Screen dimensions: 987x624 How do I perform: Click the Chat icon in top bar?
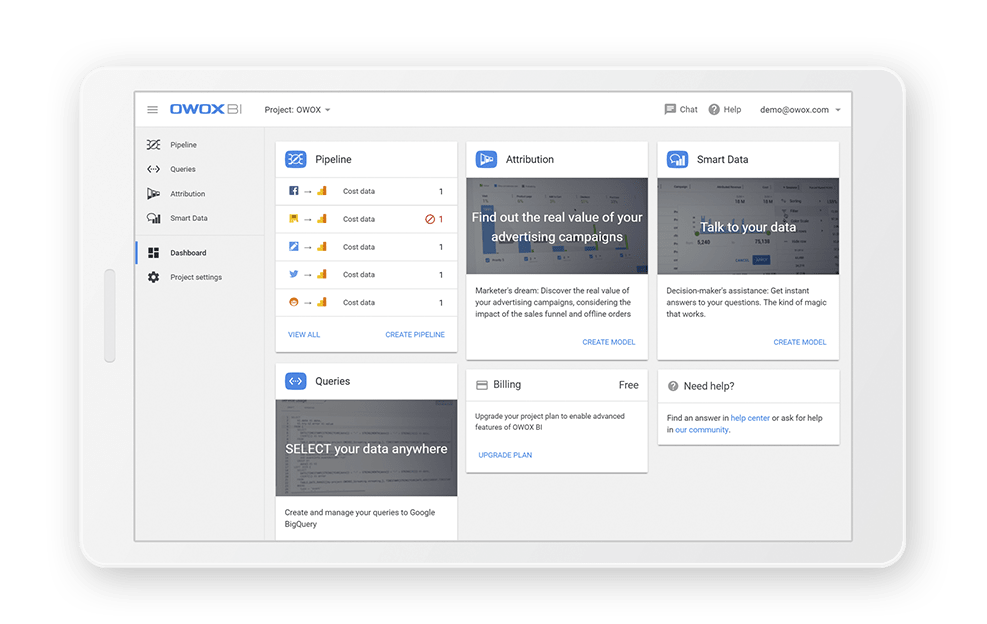click(672, 109)
